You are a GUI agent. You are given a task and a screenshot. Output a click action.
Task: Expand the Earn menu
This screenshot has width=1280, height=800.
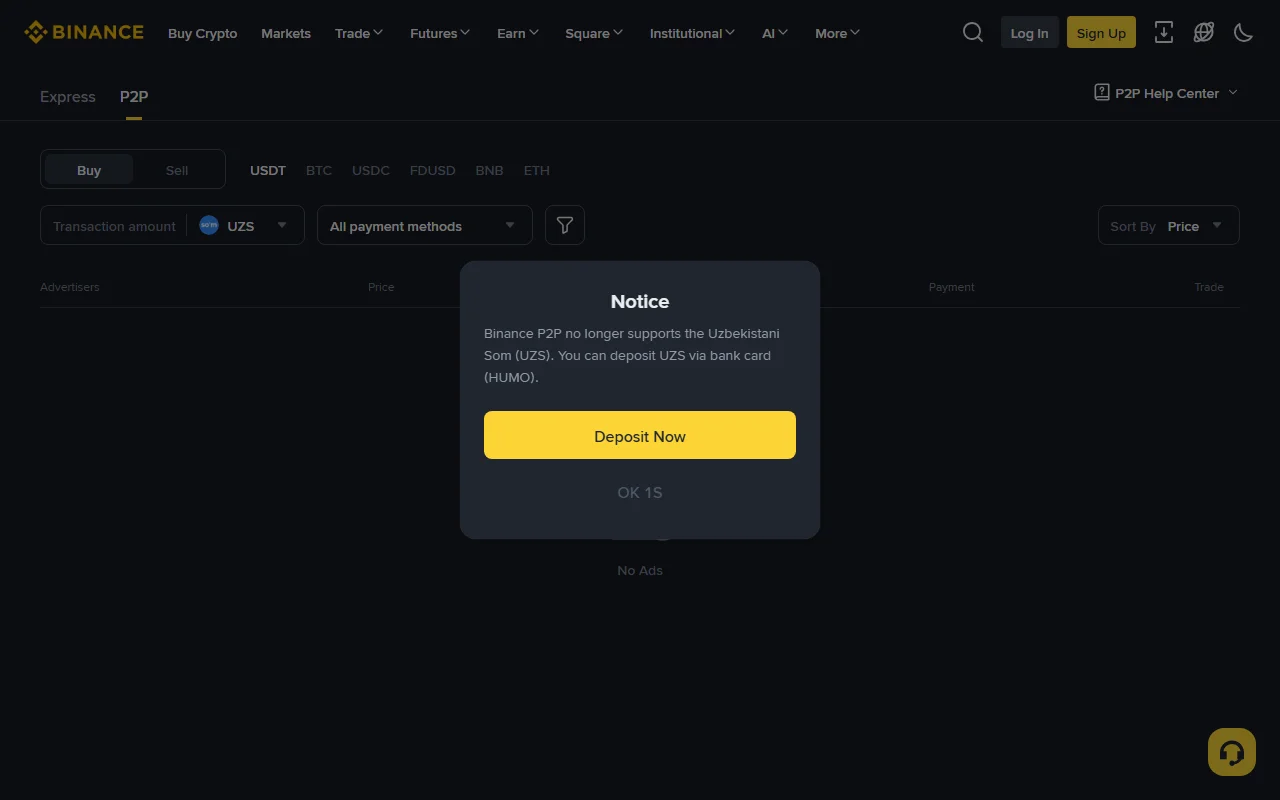518,33
